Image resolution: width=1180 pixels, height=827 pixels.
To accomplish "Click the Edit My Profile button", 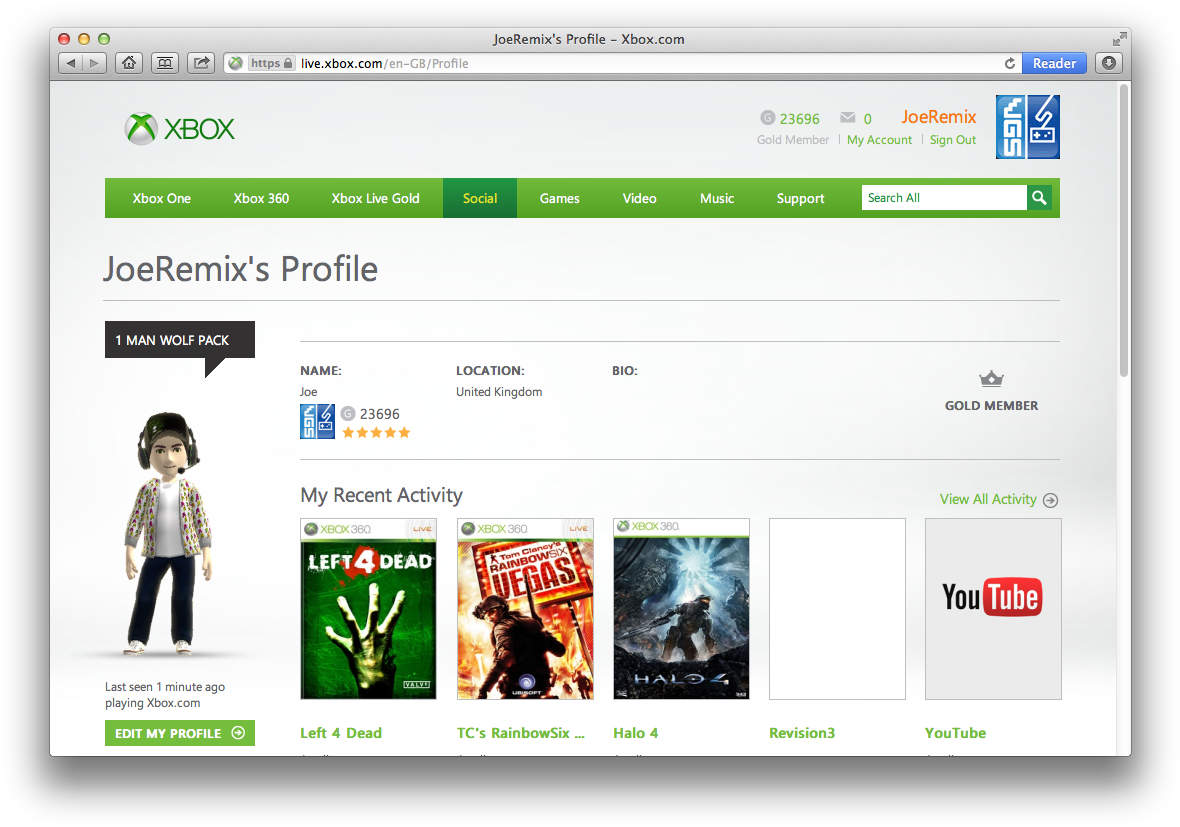I will (x=180, y=733).
